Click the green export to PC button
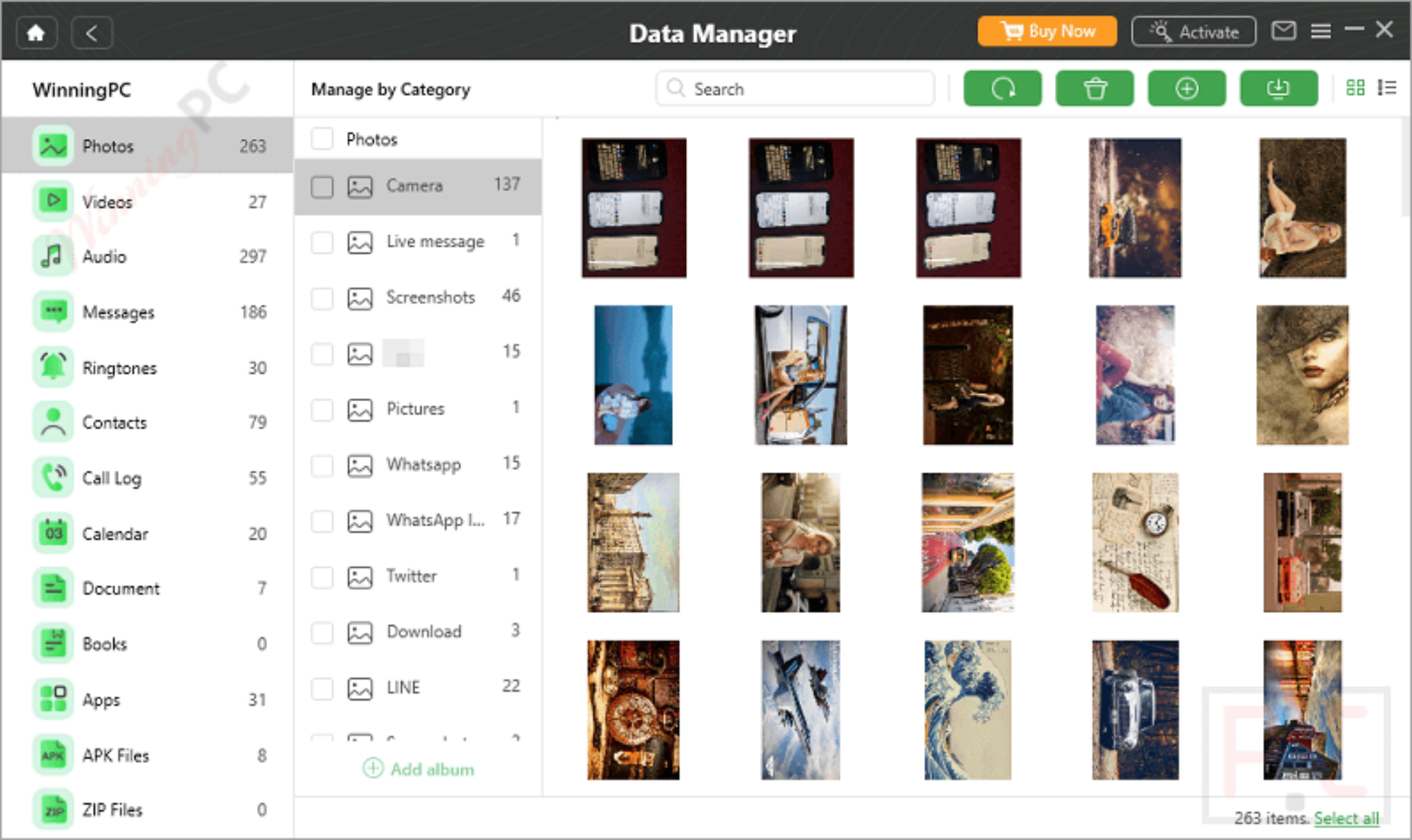This screenshot has width=1412, height=840. click(1279, 88)
